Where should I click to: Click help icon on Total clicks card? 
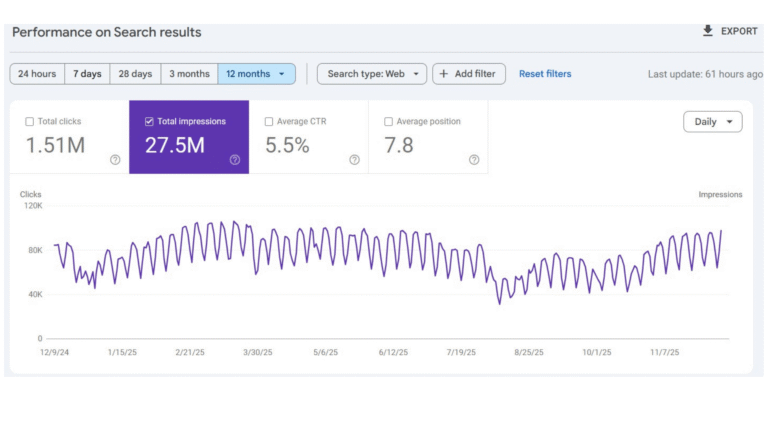pos(115,159)
